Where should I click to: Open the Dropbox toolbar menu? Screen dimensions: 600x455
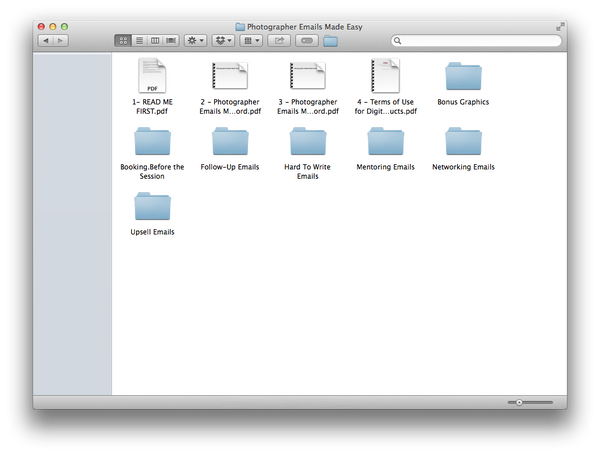223,41
